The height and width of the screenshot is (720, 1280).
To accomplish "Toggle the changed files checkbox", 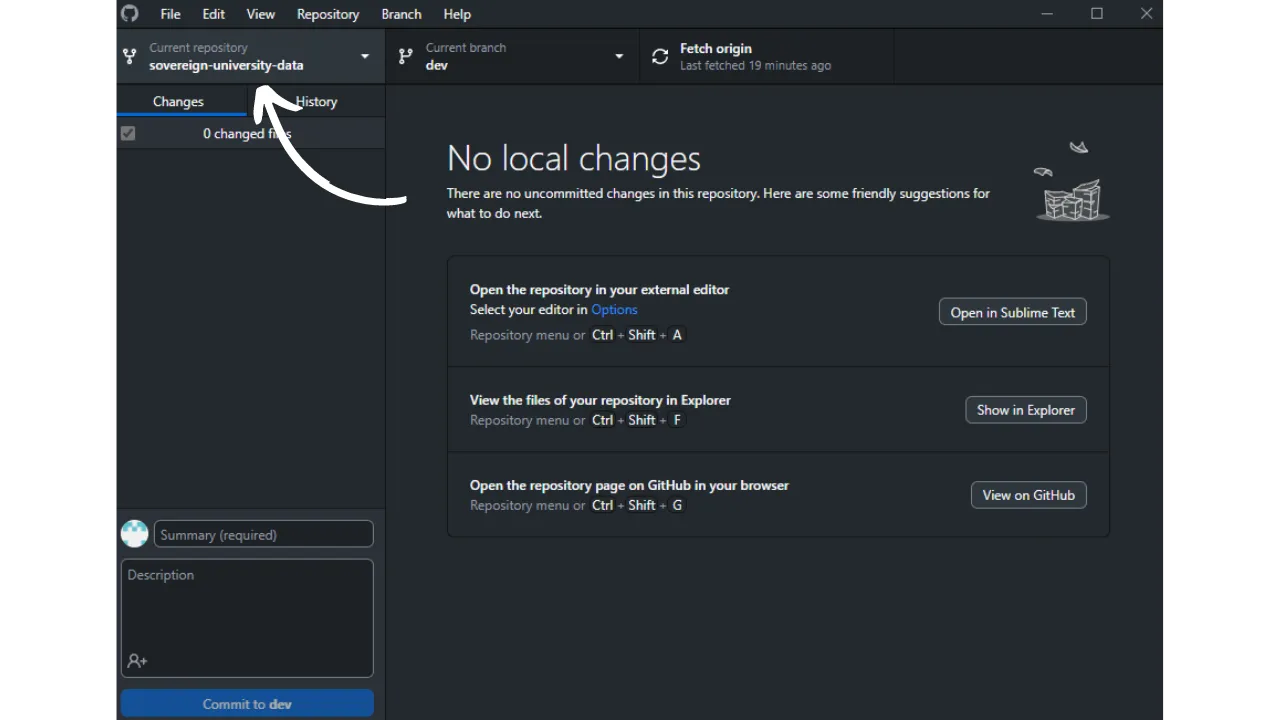I will pyautogui.click(x=128, y=133).
